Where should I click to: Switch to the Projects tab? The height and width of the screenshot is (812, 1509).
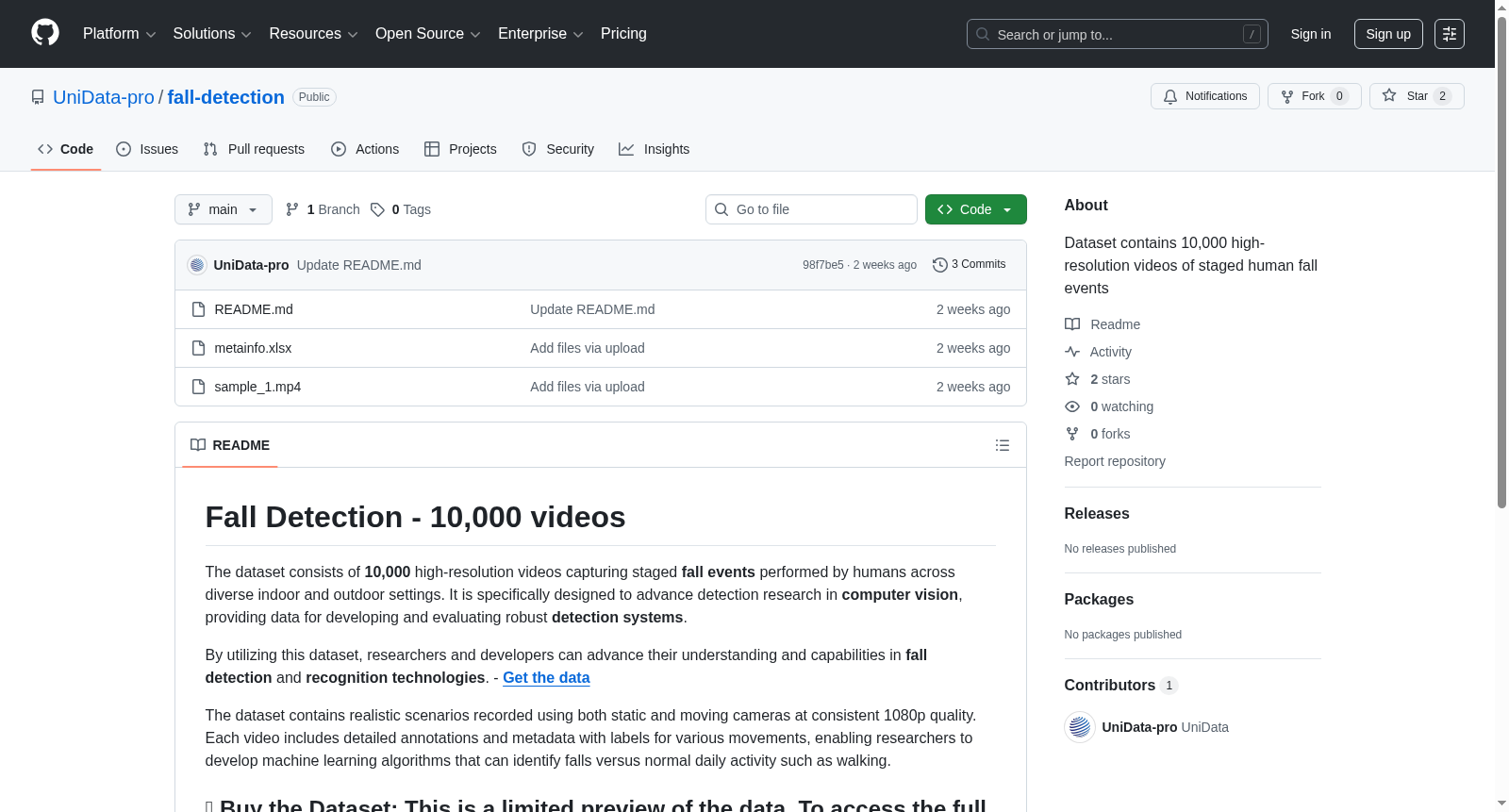[460, 149]
